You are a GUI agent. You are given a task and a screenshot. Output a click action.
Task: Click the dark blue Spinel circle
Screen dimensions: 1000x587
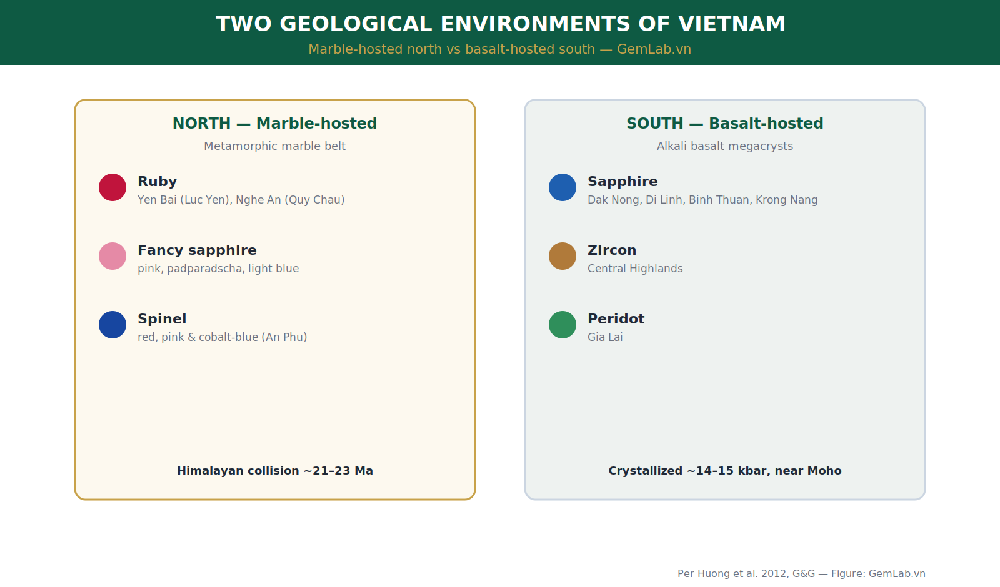112,325
